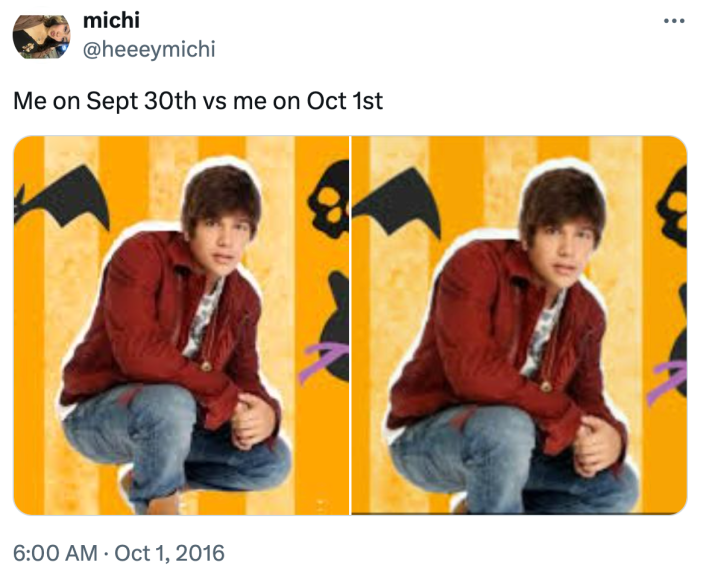Click the black skull in the left image
The width and height of the screenshot is (709, 580).
[330, 197]
